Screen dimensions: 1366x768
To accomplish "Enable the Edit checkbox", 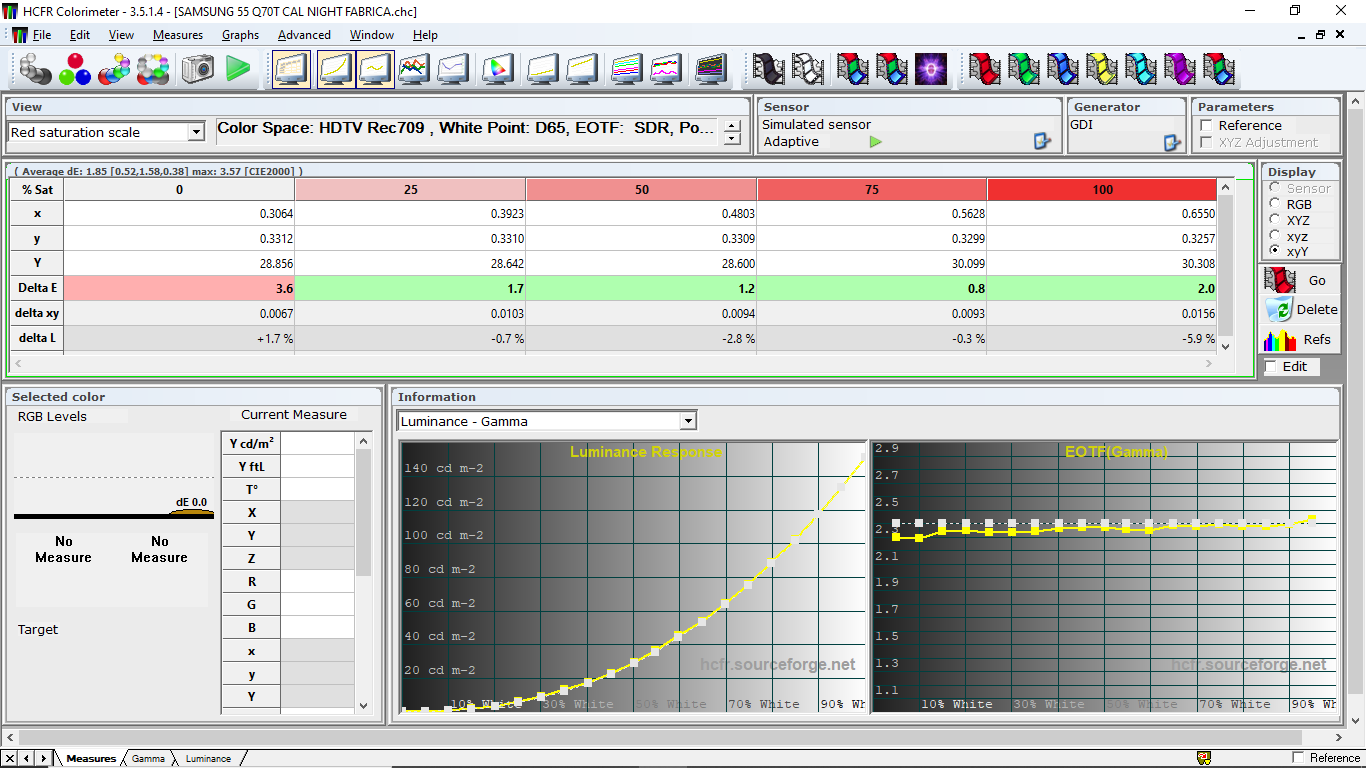I will (1271, 367).
